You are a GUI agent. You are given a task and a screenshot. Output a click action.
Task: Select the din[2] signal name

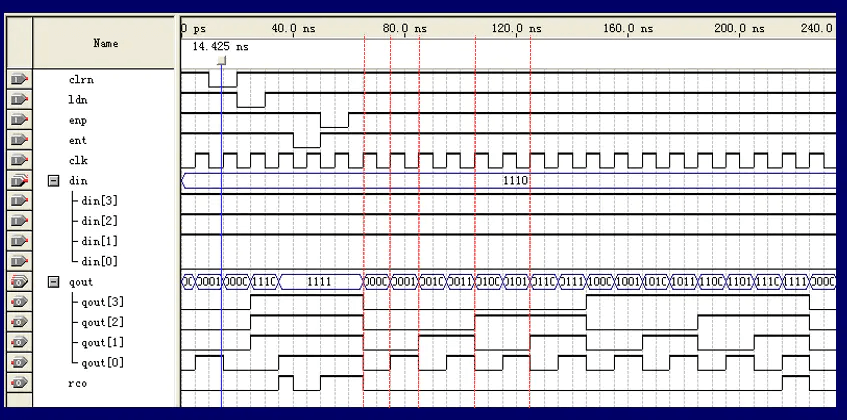[x=99, y=221]
